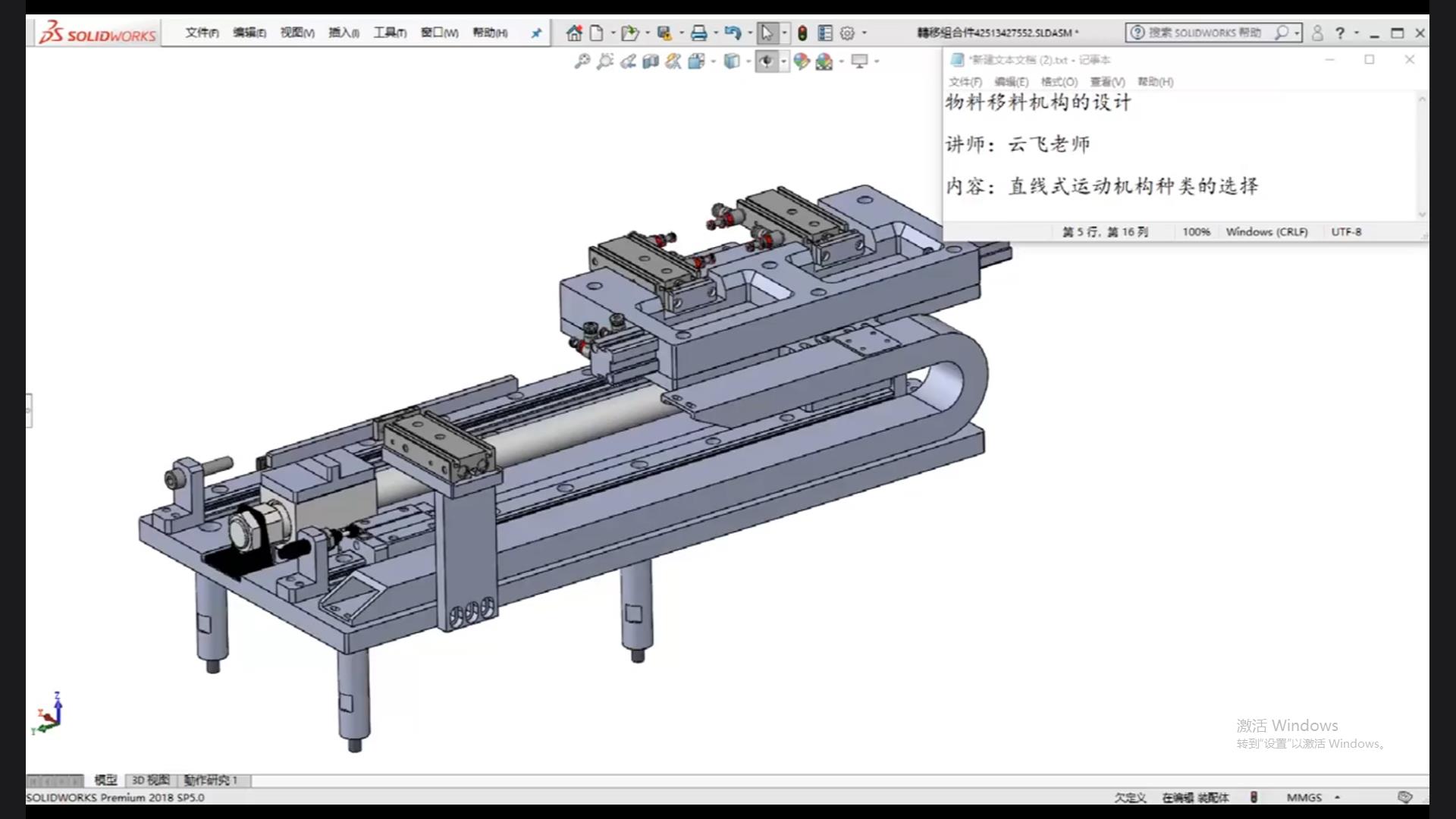Click the text line 讲师: 云飞老师 in Notepad
This screenshot has height=819, width=1456.
click(1017, 144)
